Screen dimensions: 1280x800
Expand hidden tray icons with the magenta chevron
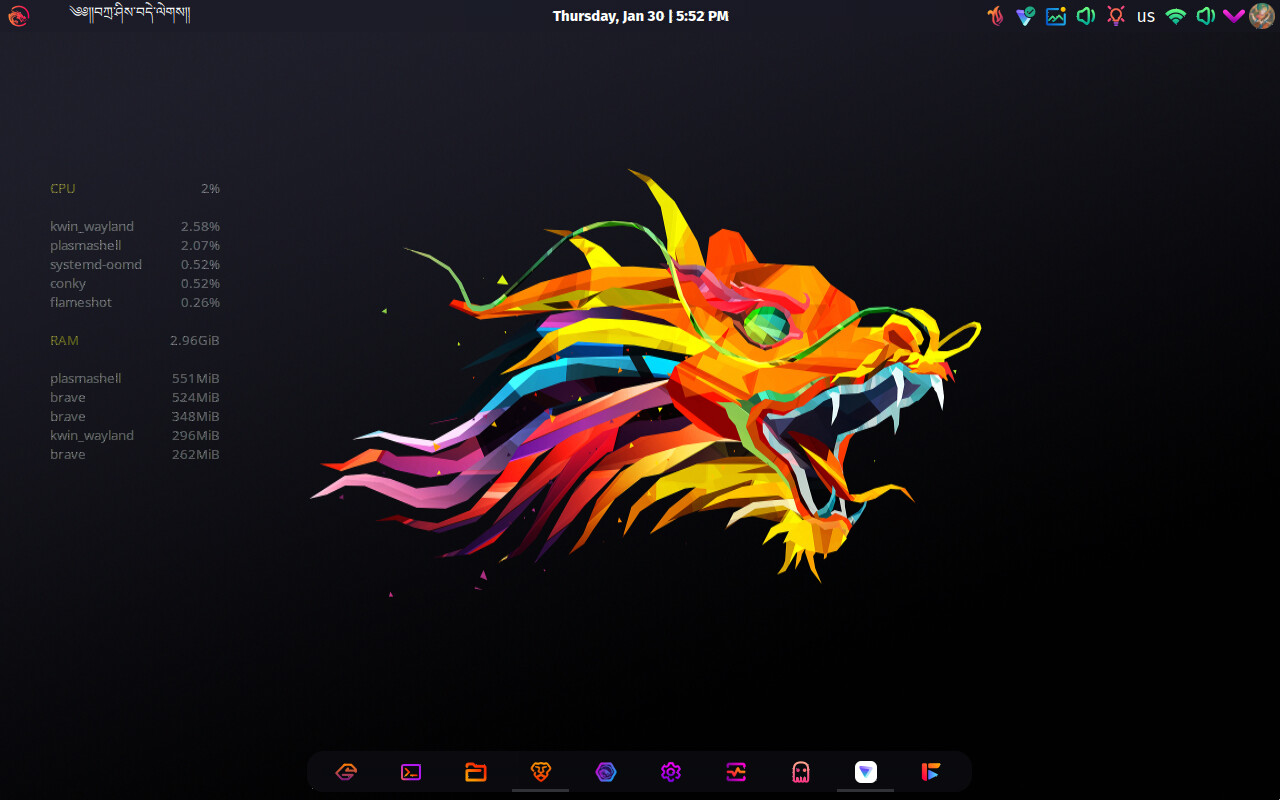[x=1234, y=16]
